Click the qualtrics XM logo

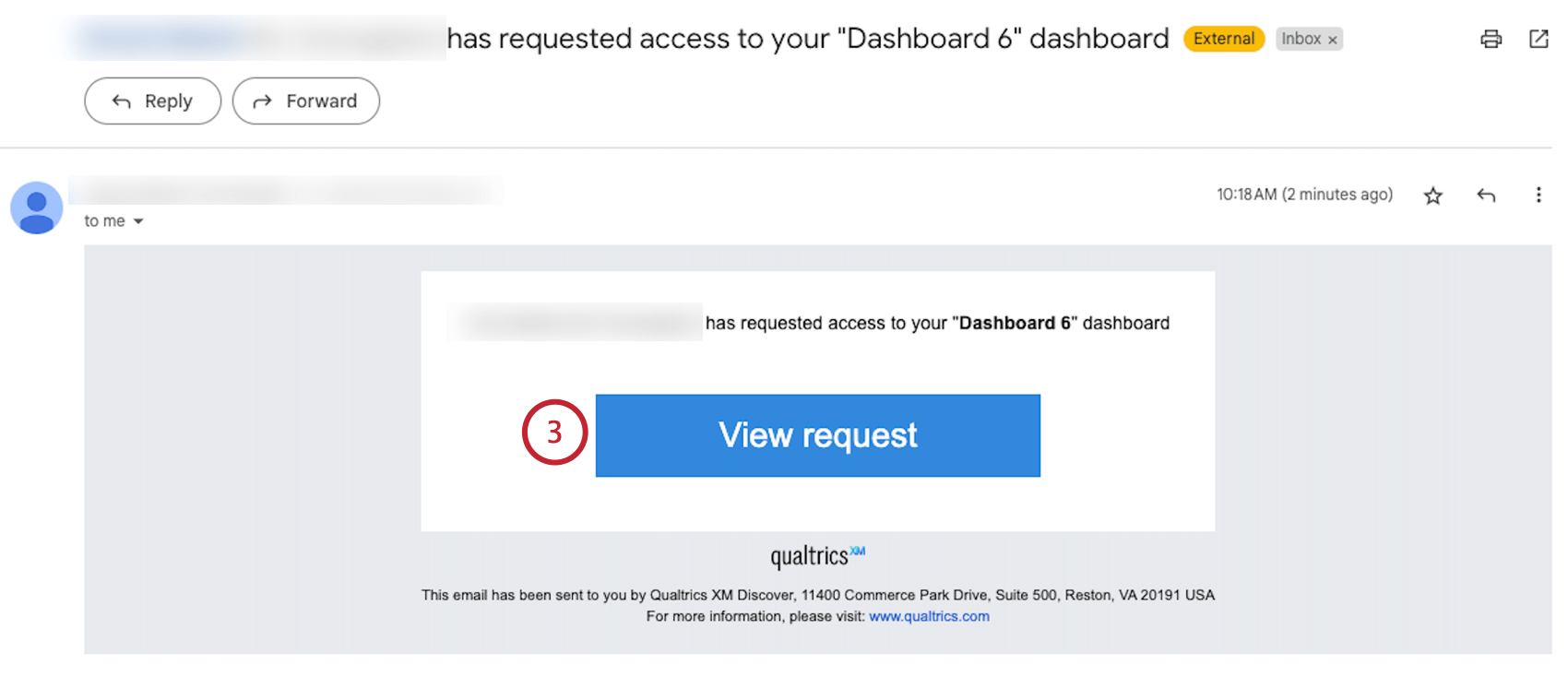(817, 556)
